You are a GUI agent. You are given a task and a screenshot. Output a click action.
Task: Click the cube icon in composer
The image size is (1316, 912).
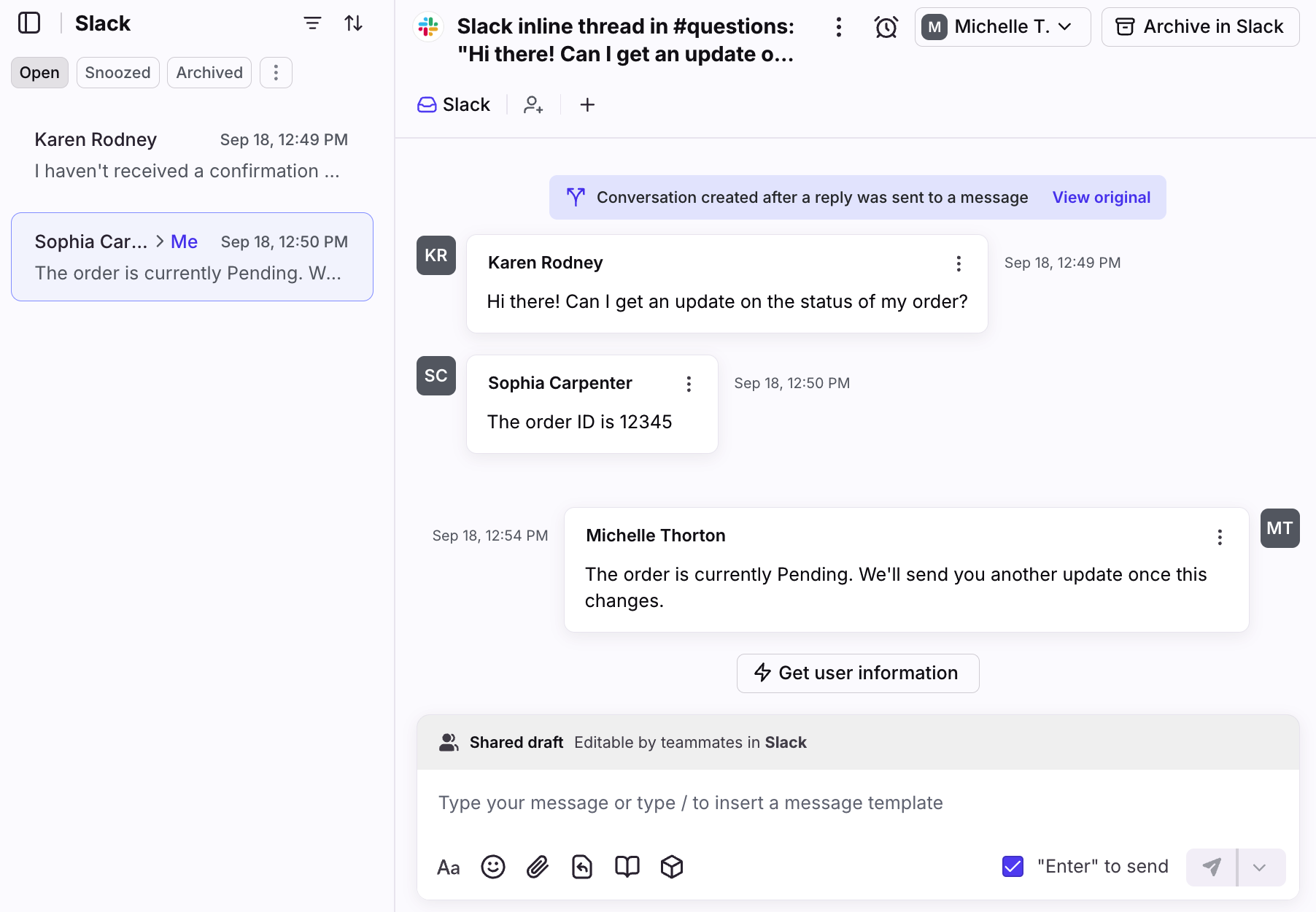pos(671,867)
